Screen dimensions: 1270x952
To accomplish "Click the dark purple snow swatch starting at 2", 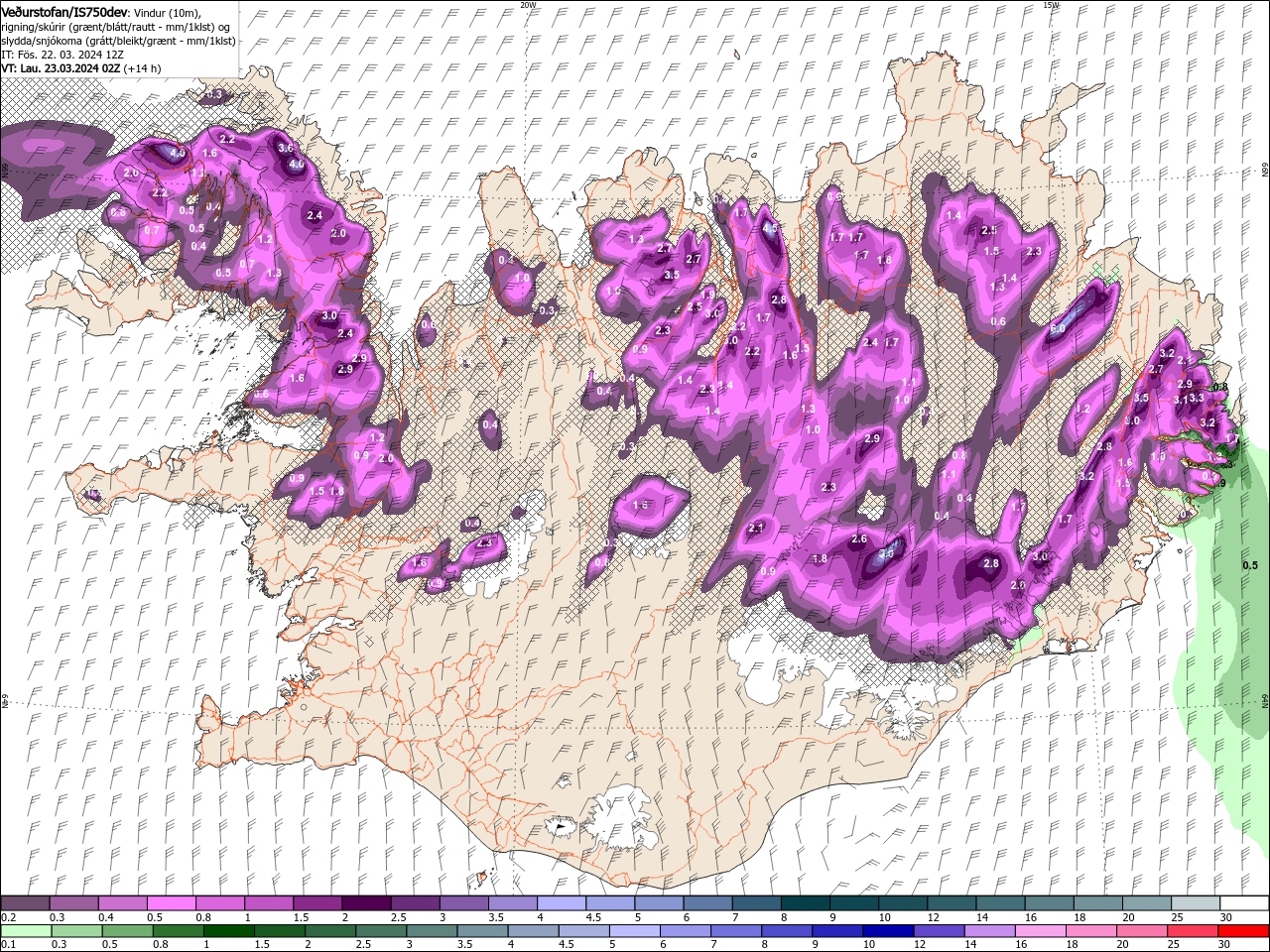I will click(365, 903).
